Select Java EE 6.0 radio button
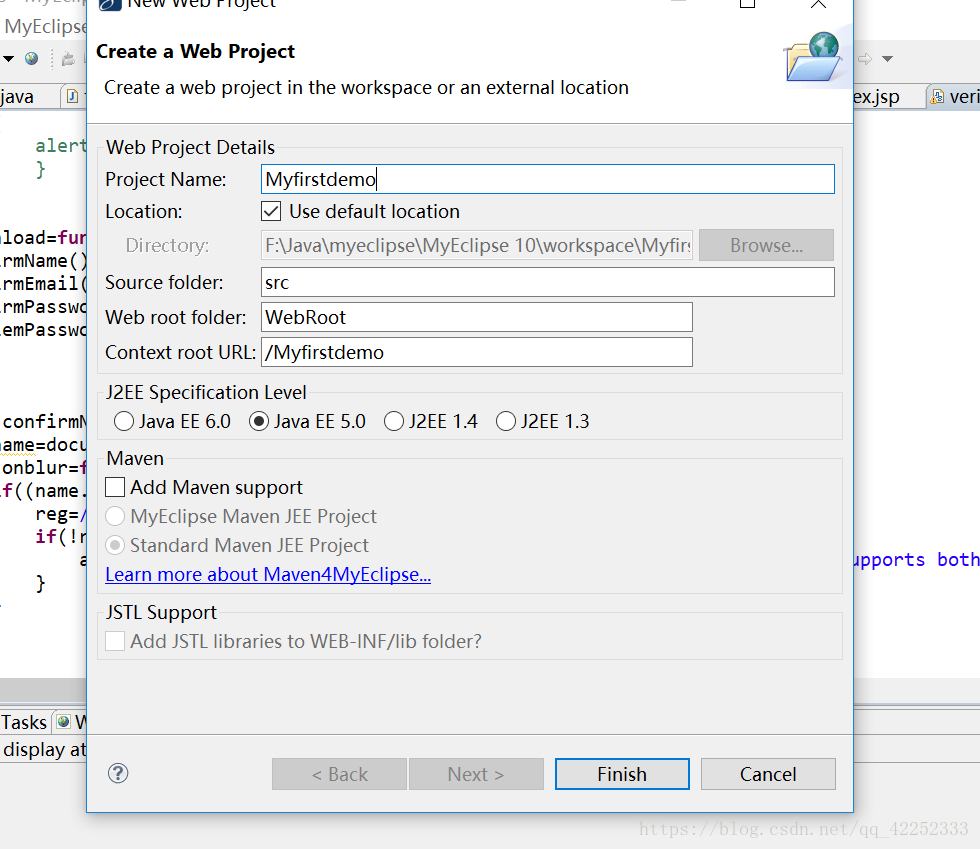Viewport: 980px width, 849px height. [124, 421]
